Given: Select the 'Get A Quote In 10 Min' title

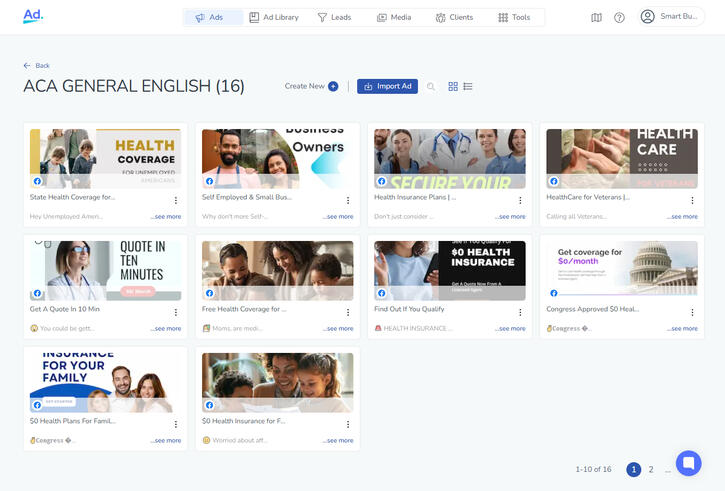Looking at the screenshot, I should coord(65,309).
